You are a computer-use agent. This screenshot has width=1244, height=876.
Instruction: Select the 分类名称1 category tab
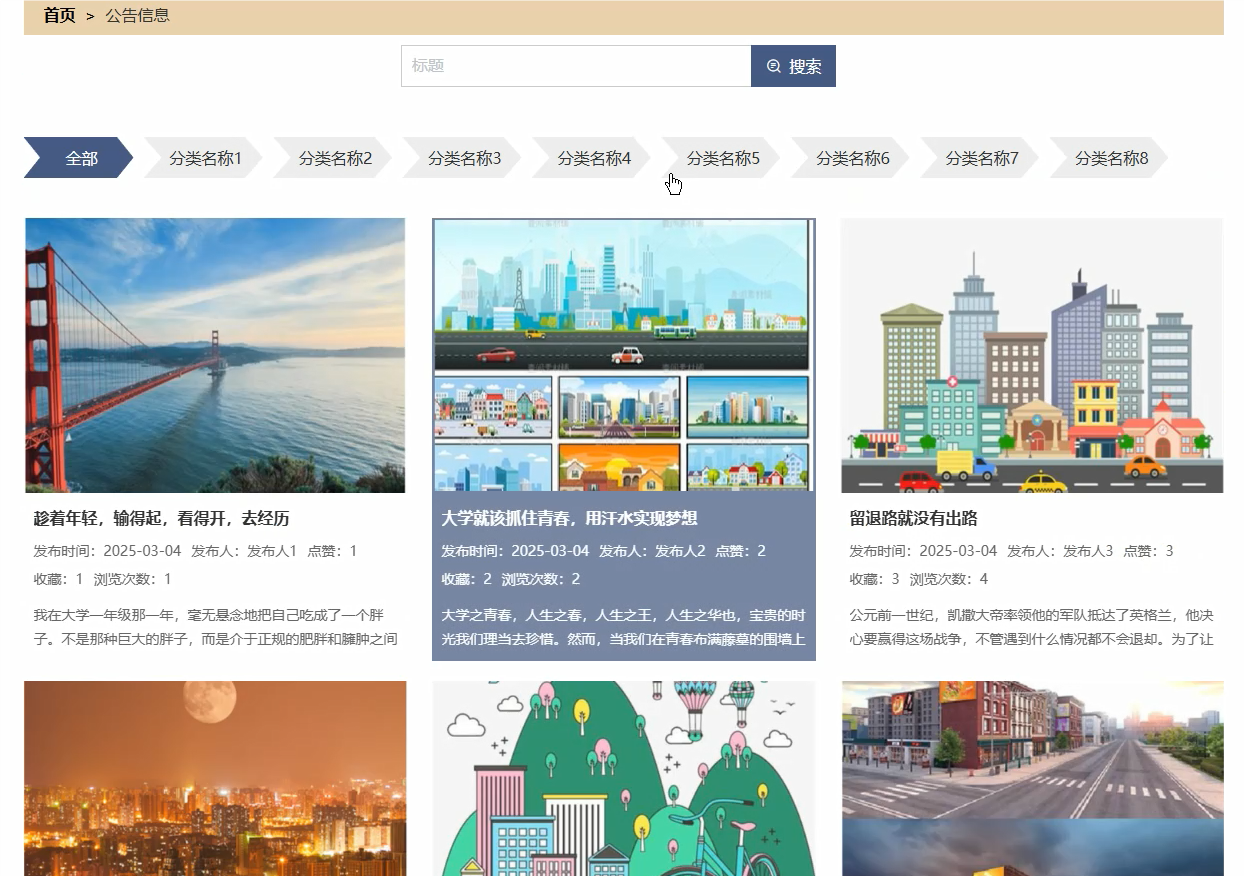click(204, 158)
